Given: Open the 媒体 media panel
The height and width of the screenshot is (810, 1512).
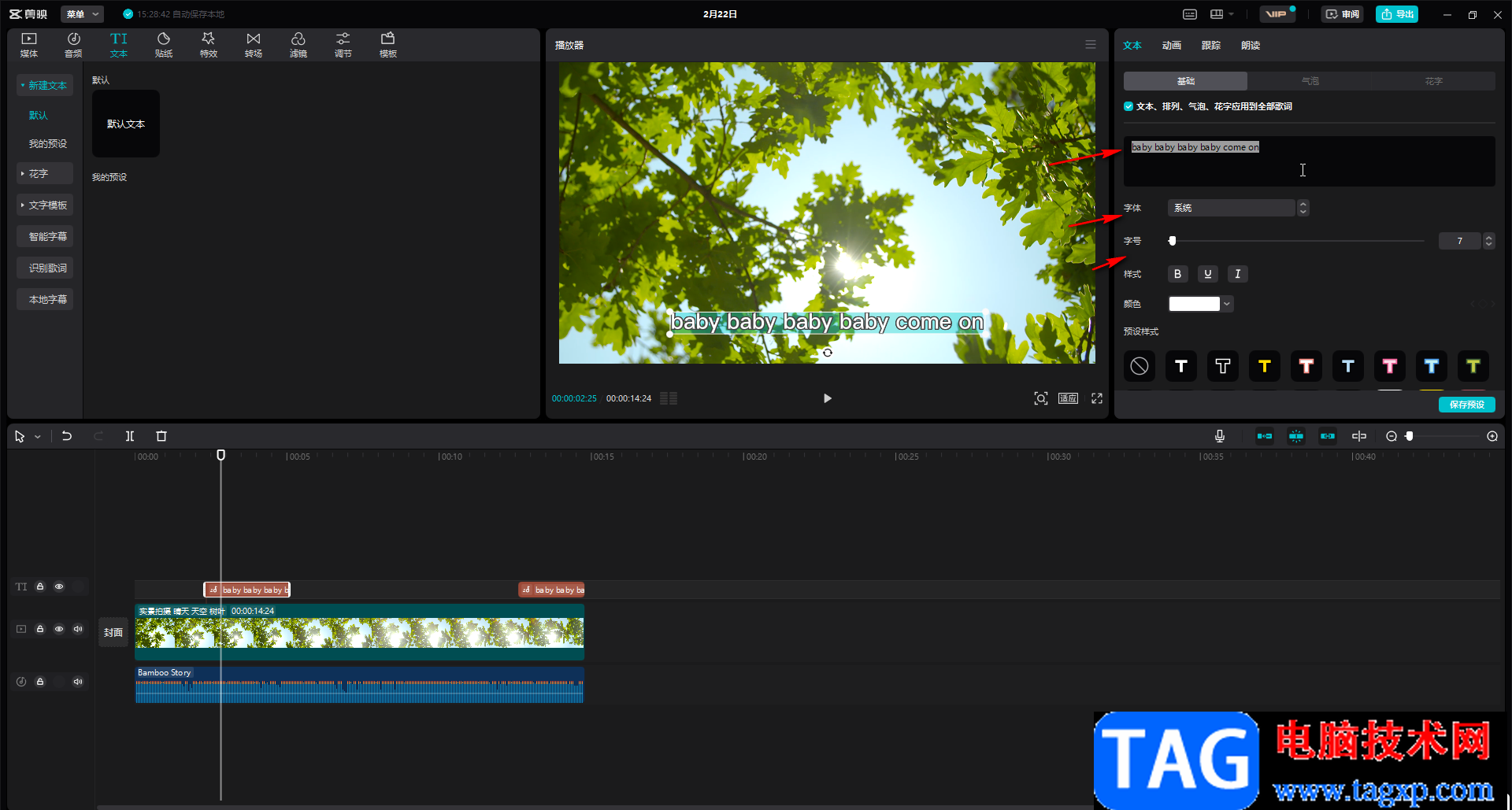Looking at the screenshot, I should tap(29, 45).
